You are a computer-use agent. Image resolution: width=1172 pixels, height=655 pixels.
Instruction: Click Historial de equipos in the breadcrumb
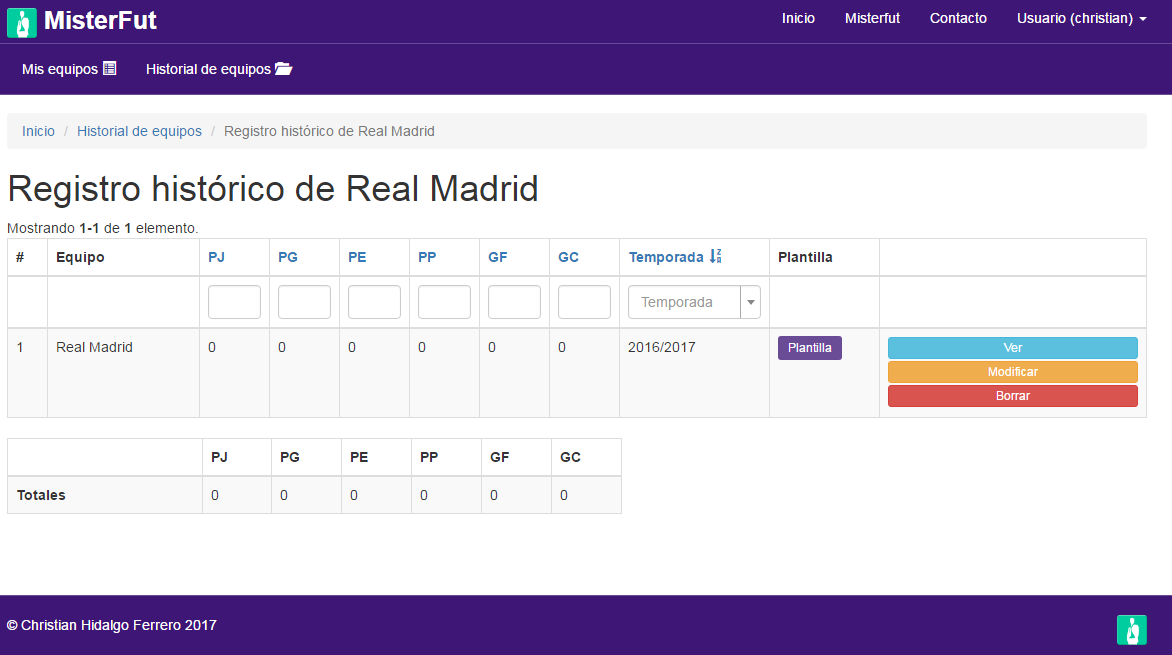click(x=139, y=131)
